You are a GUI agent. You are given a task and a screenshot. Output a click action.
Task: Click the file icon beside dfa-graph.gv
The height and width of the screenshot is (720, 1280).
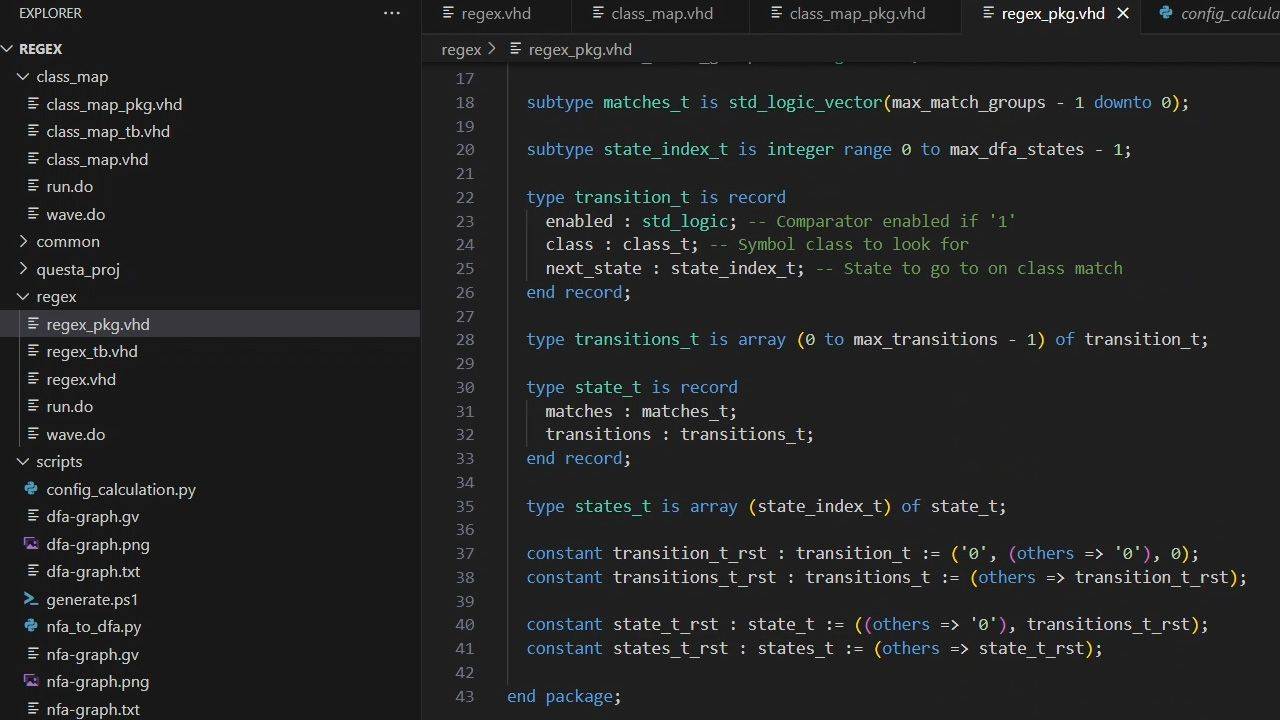coord(31,517)
